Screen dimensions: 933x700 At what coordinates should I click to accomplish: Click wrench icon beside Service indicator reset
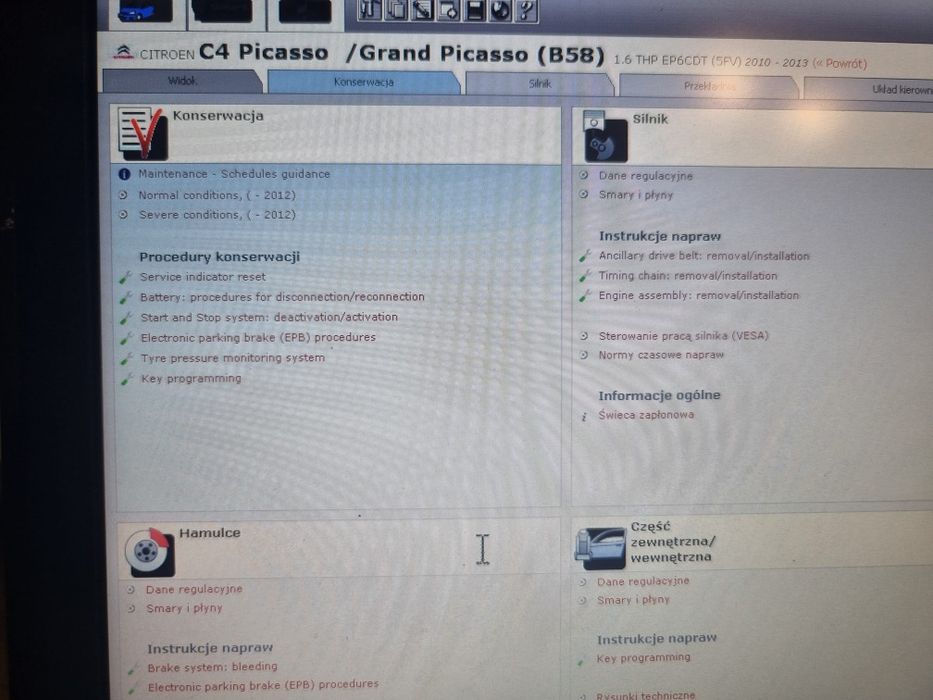125,277
